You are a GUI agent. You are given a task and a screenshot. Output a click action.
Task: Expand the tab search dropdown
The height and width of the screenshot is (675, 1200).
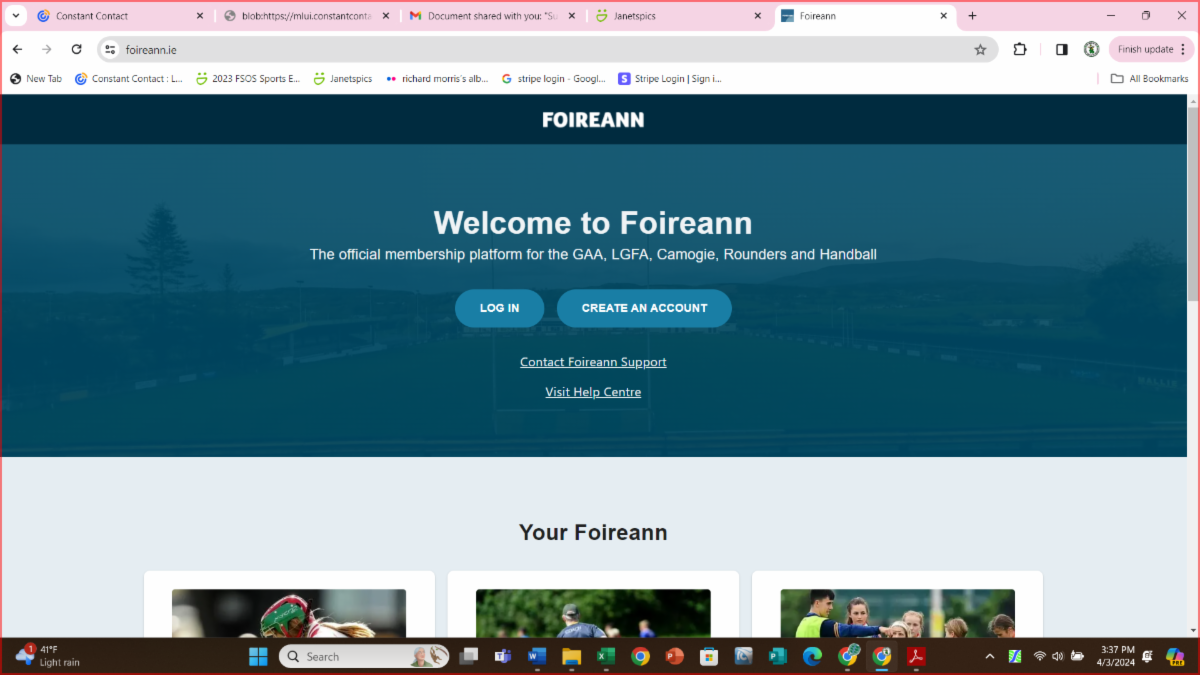[15, 16]
